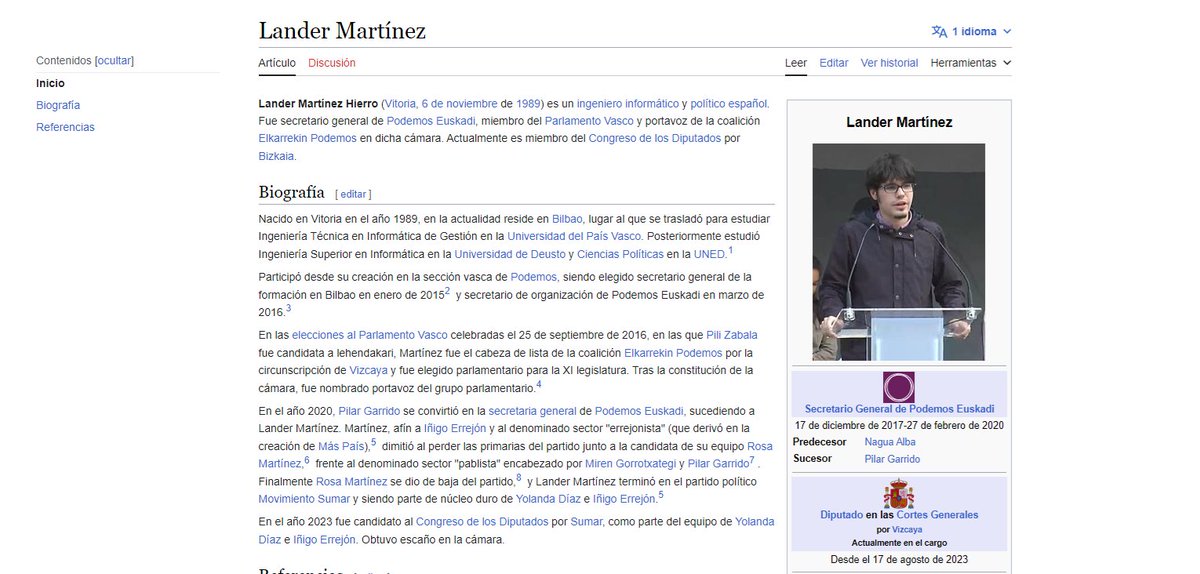Open the Ver historial tab
This screenshot has width=1200, height=574.
[x=889, y=63]
